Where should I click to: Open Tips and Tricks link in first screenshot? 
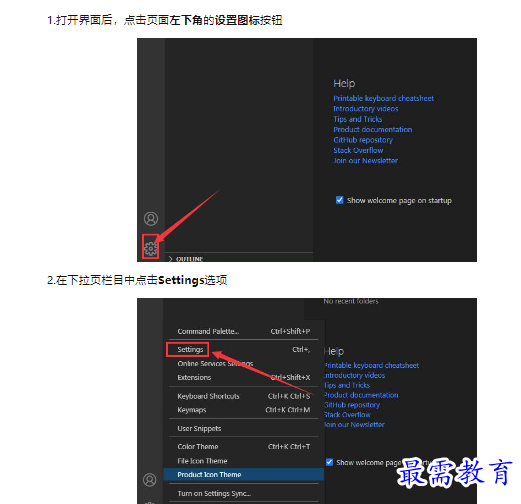[x=358, y=119]
